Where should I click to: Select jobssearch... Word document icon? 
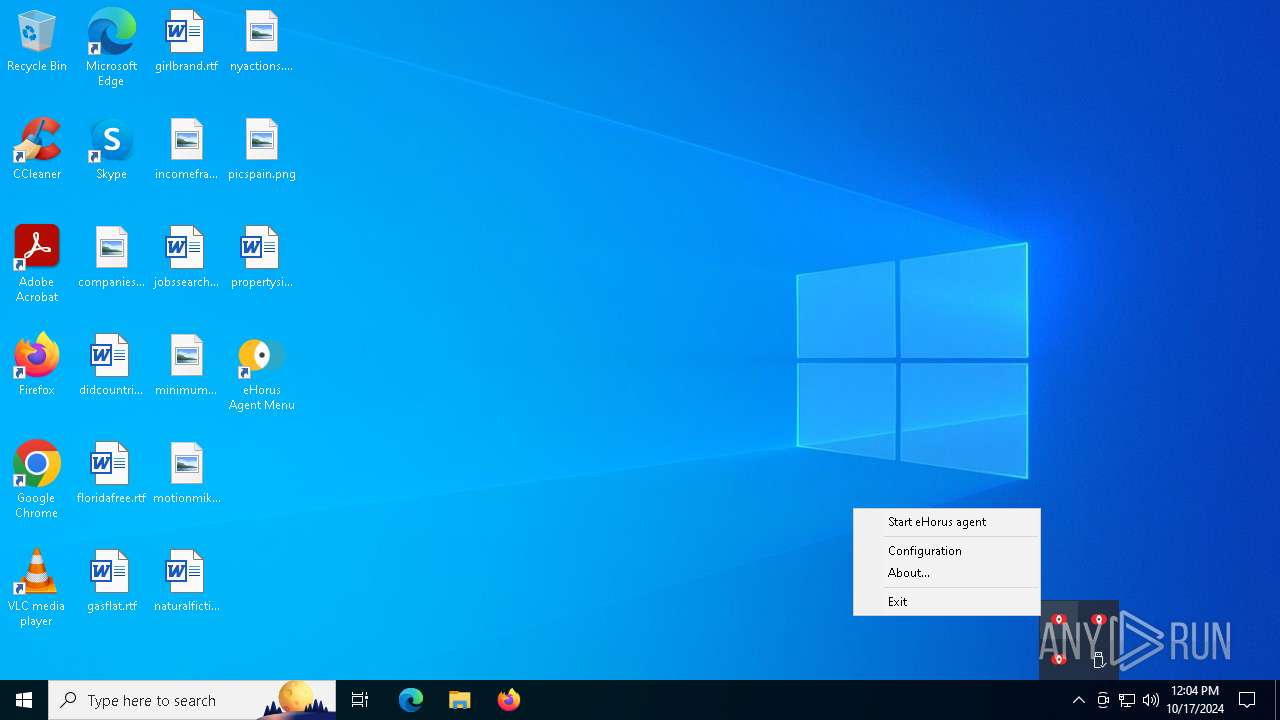click(186, 258)
